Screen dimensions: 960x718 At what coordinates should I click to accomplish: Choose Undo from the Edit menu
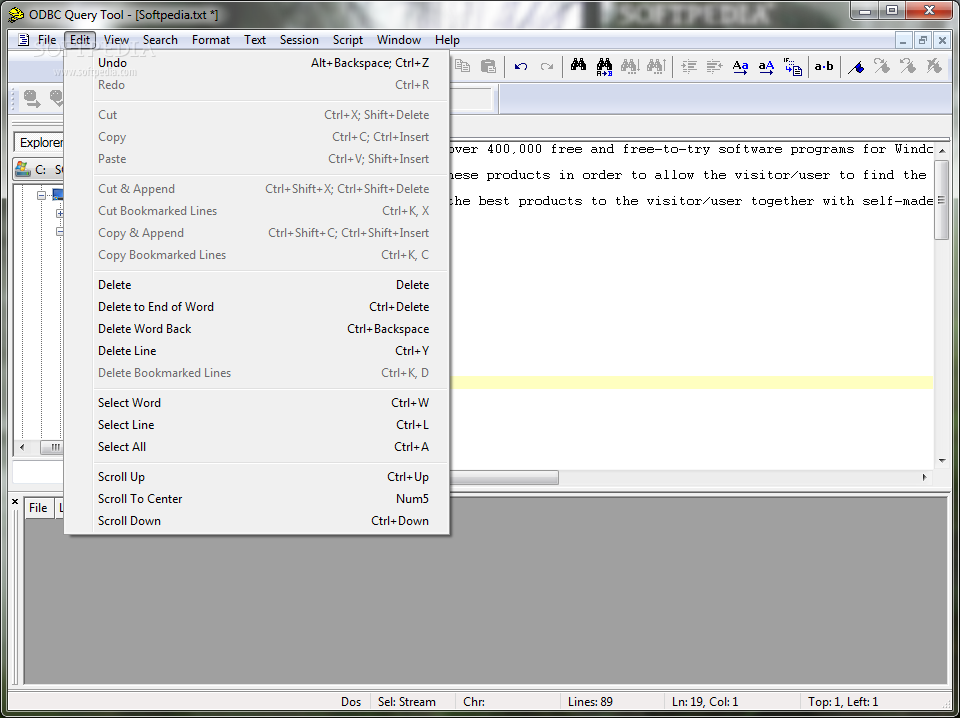pyautogui.click(x=257, y=63)
